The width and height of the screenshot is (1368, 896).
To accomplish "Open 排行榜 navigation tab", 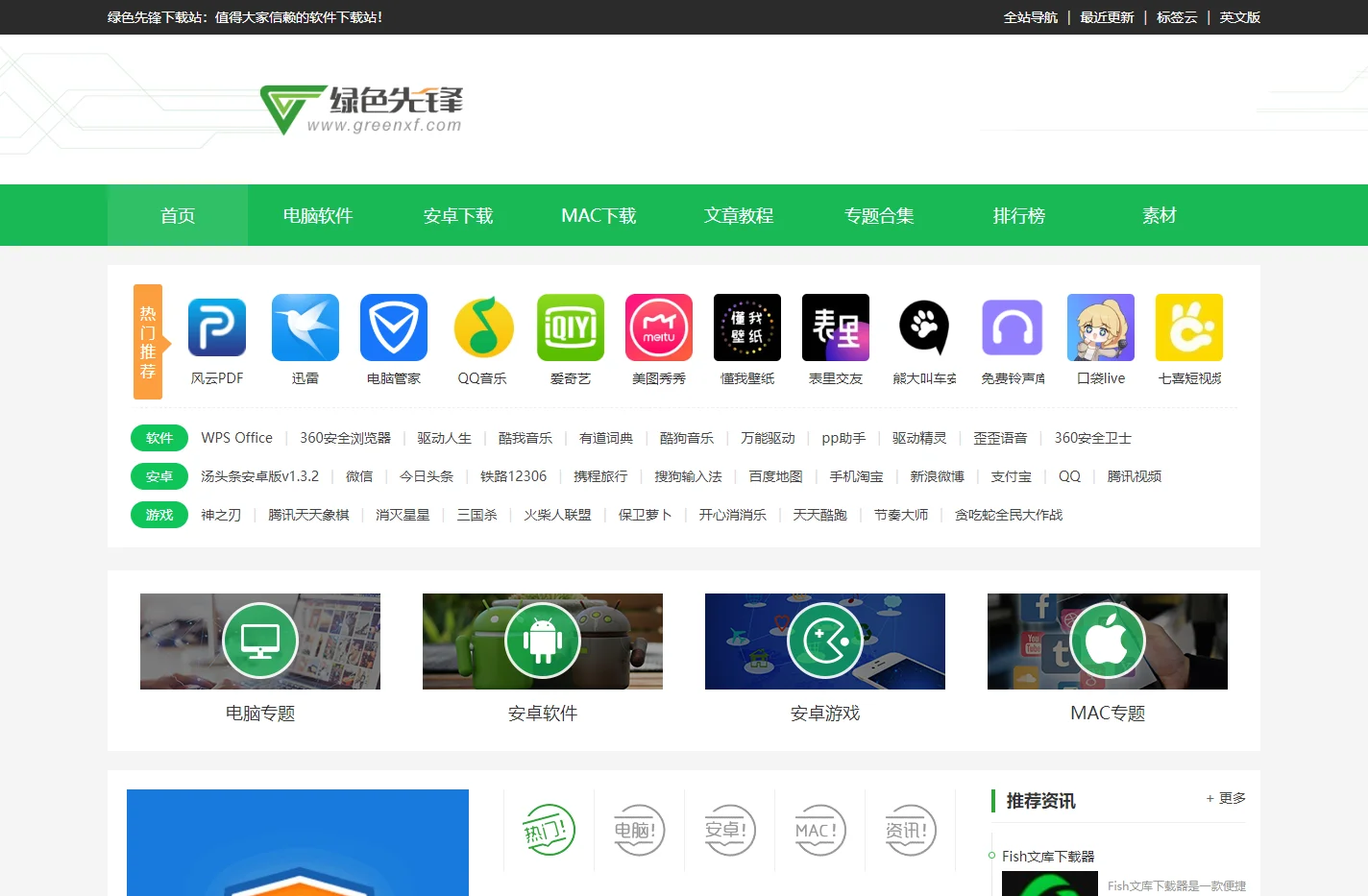I will click(1019, 215).
